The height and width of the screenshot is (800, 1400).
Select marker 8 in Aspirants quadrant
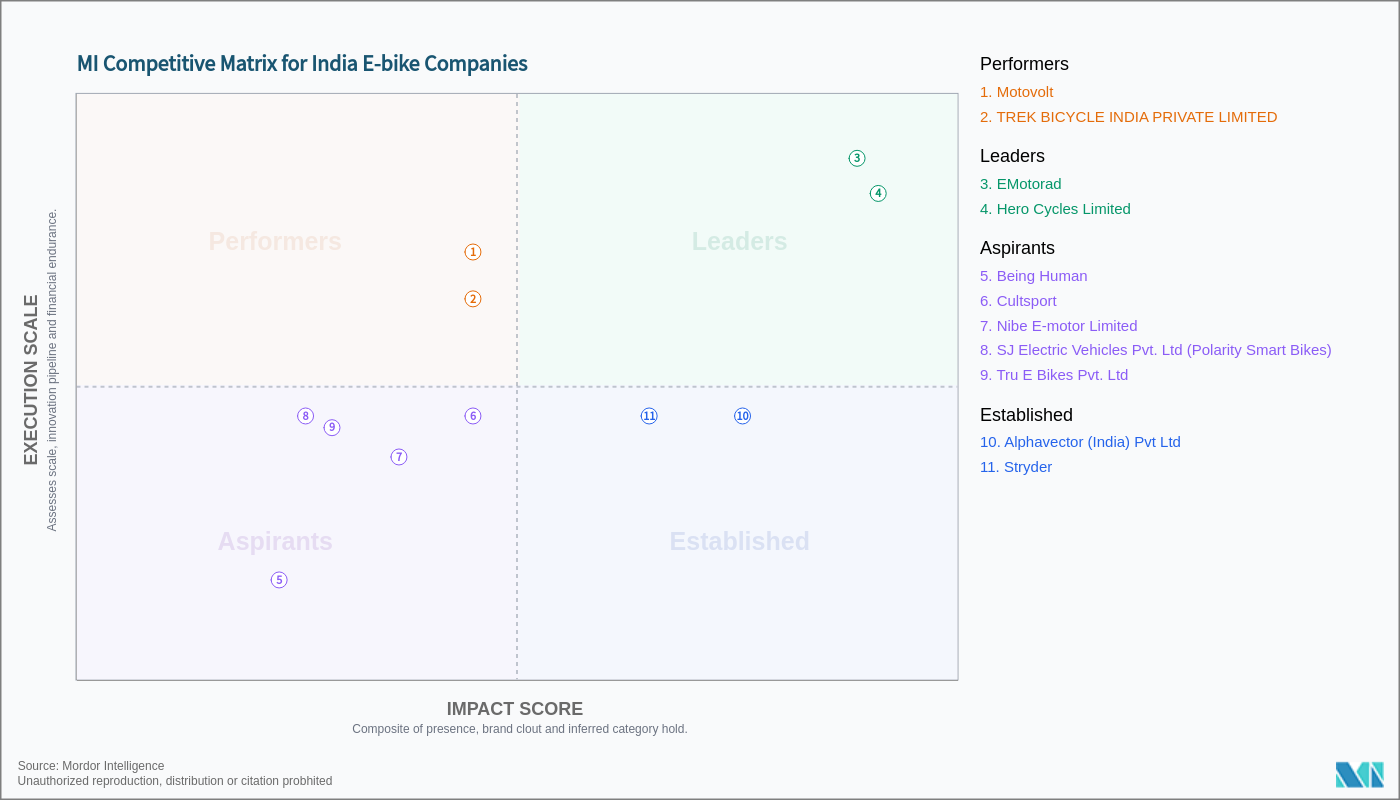pyautogui.click(x=306, y=416)
